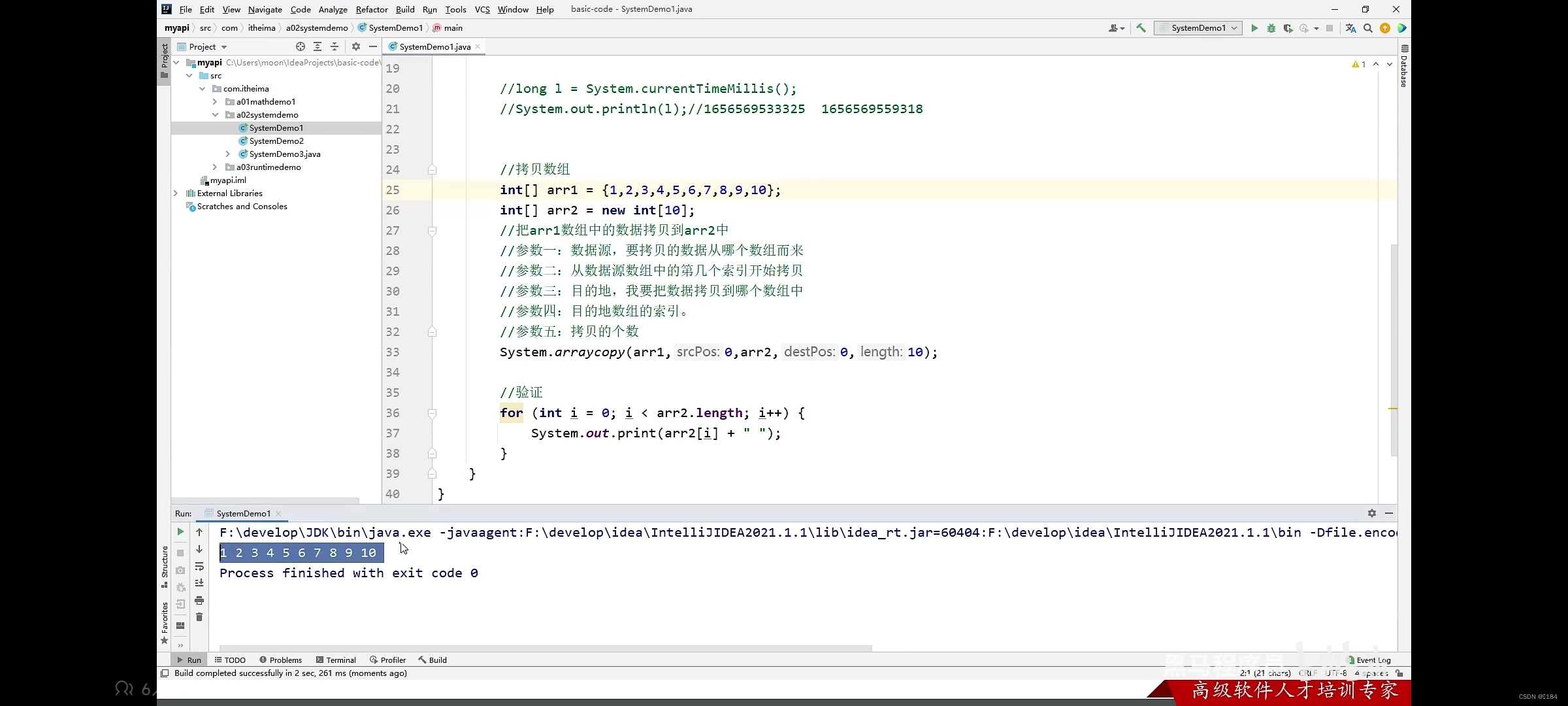
Task: Open the Refactor menu
Action: (x=372, y=9)
